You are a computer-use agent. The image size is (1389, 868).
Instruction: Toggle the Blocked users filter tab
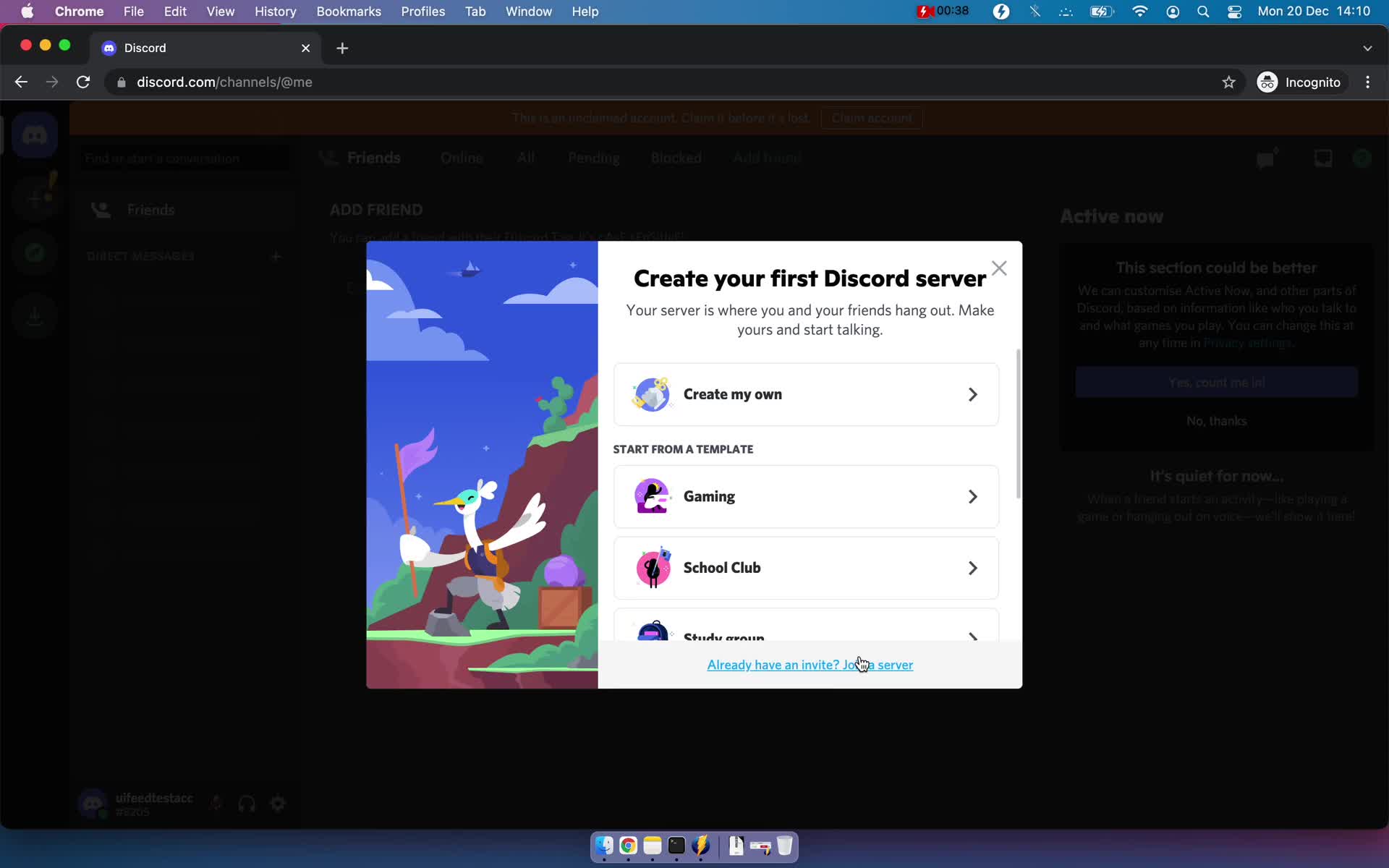(676, 157)
